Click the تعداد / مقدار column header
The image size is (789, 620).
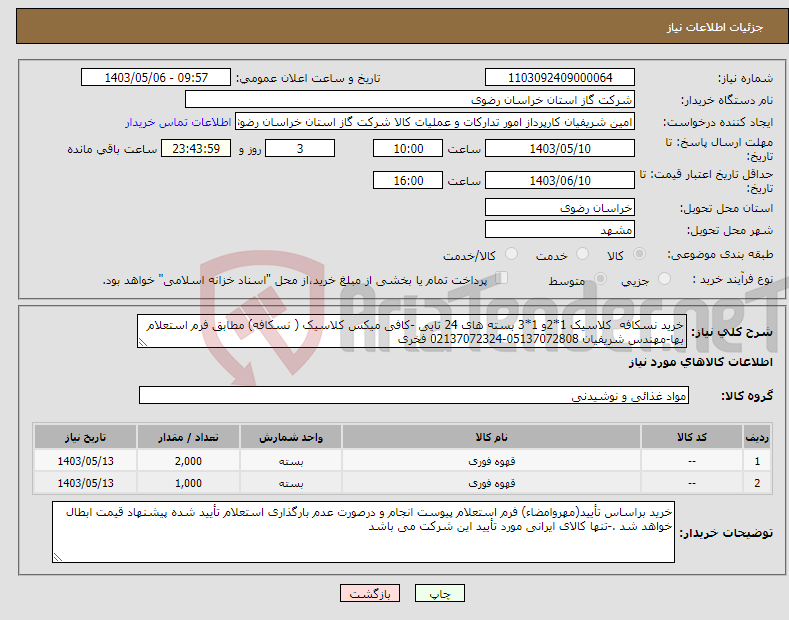pyautogui.click(x=188, y=437)
